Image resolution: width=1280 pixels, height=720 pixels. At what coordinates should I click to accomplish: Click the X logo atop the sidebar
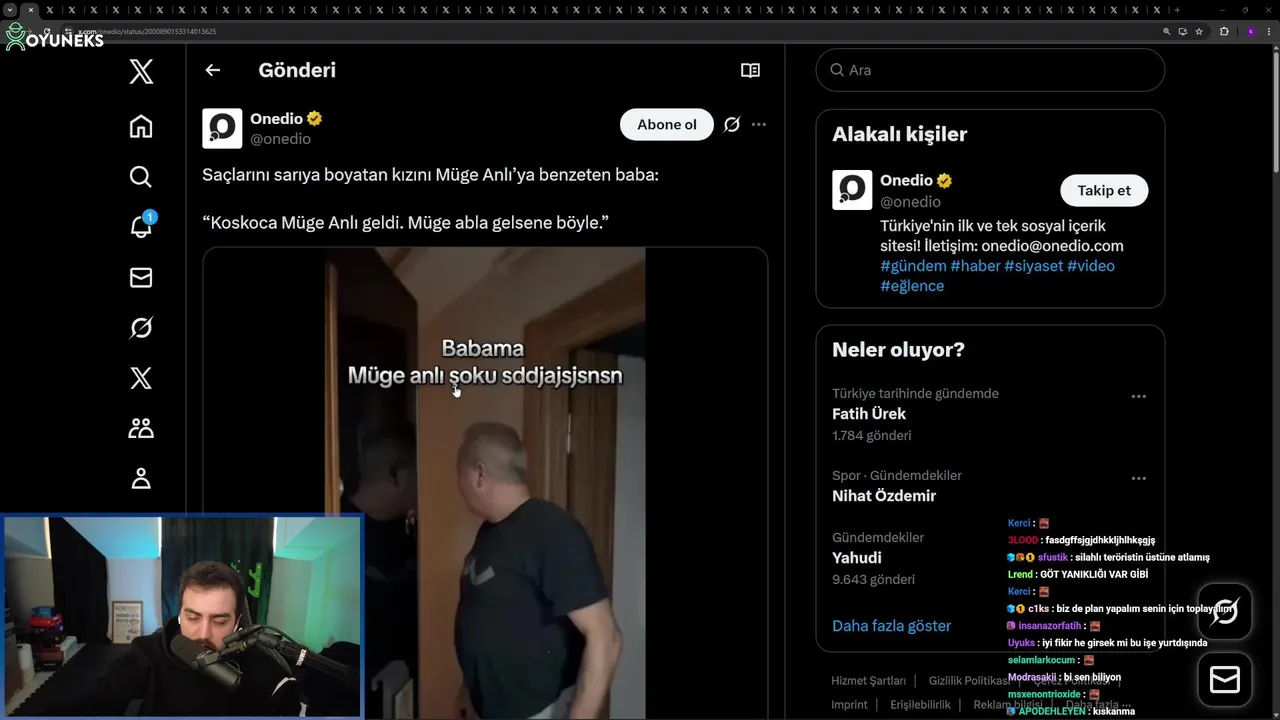pyautogui.click(x=141, y=71)
